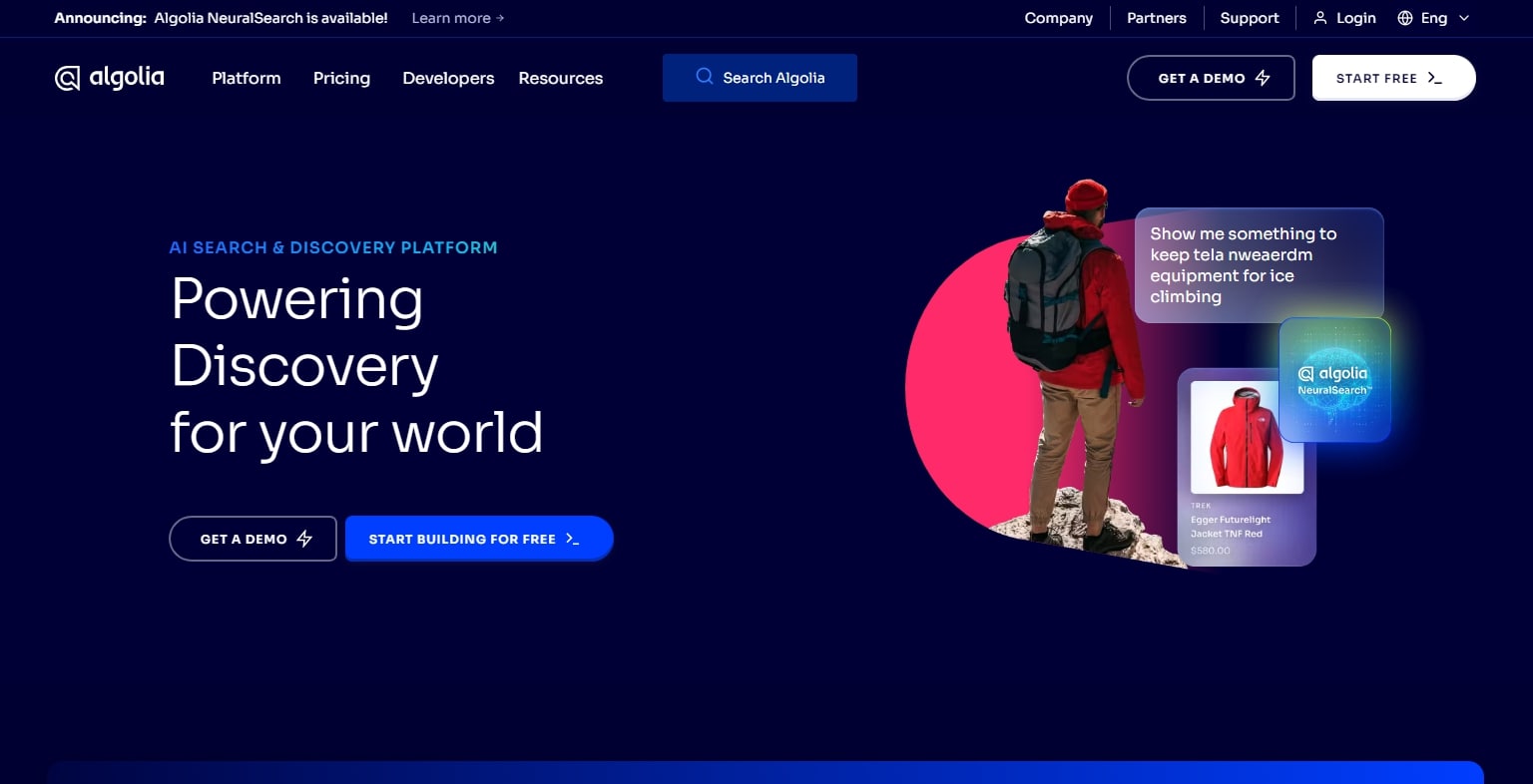Click the Algolia logo in header

(x=109, y=78)
